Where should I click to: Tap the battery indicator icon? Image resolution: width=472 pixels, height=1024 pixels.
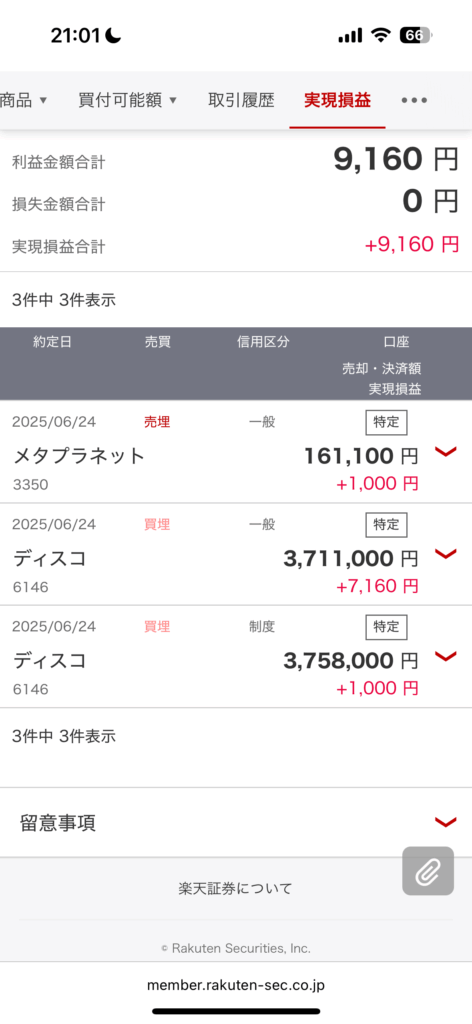pos(416,35)
